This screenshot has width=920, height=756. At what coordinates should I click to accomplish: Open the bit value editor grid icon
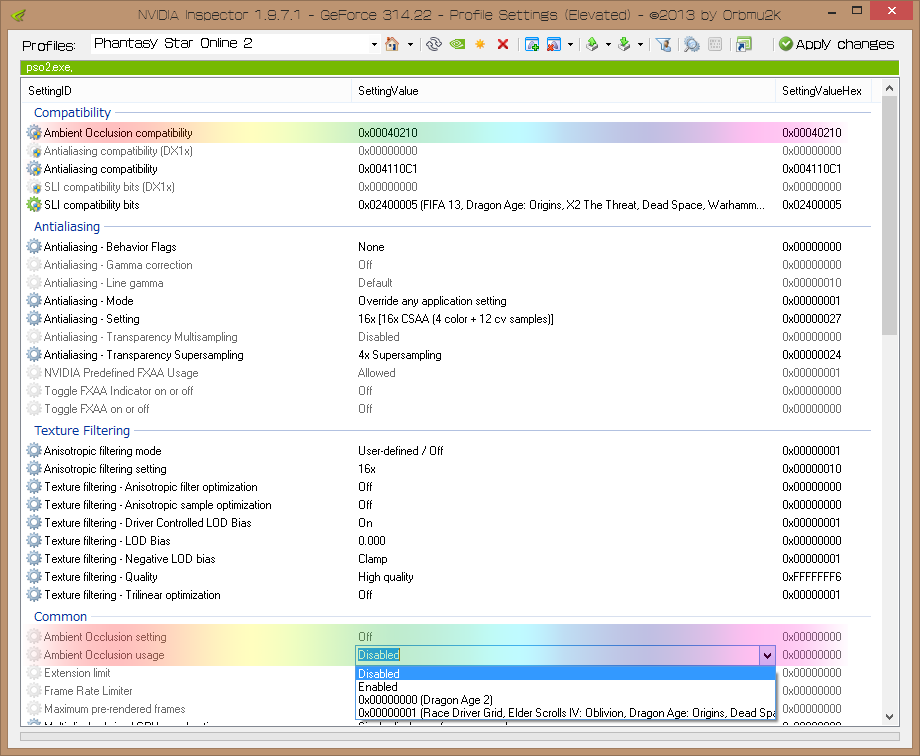(715, 44)
